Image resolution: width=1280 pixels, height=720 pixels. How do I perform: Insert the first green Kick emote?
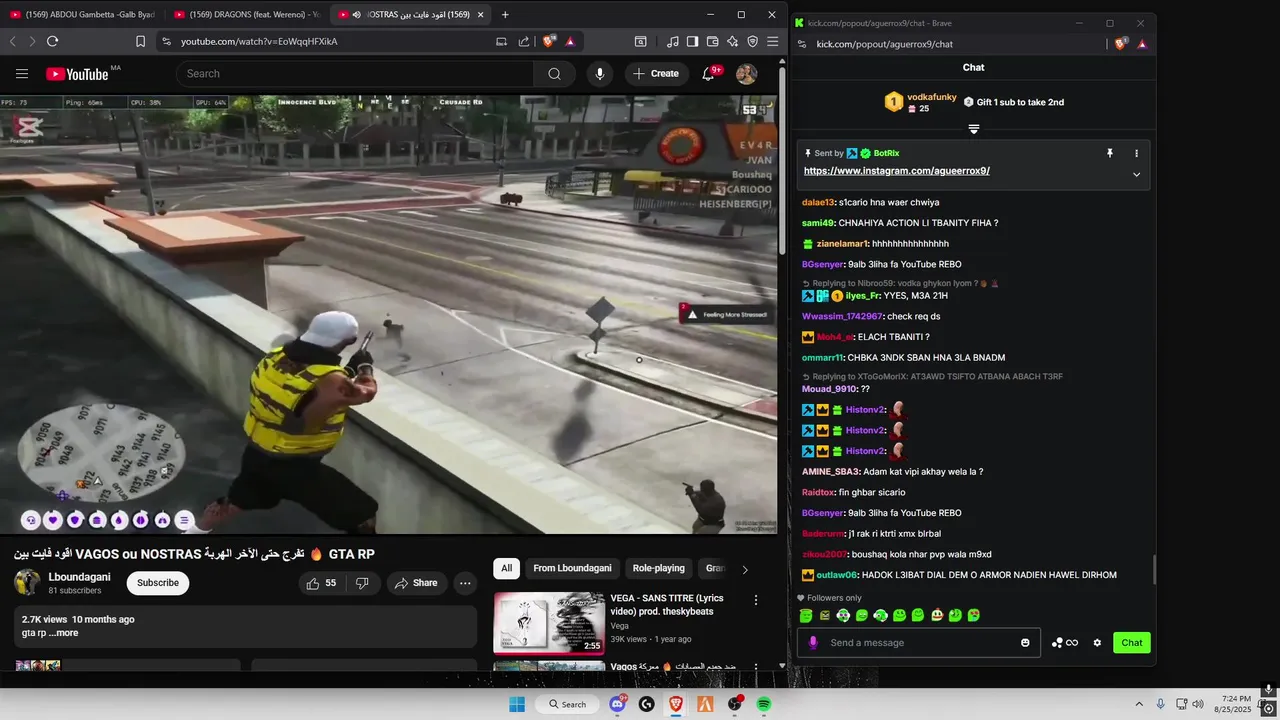[806, 615]
